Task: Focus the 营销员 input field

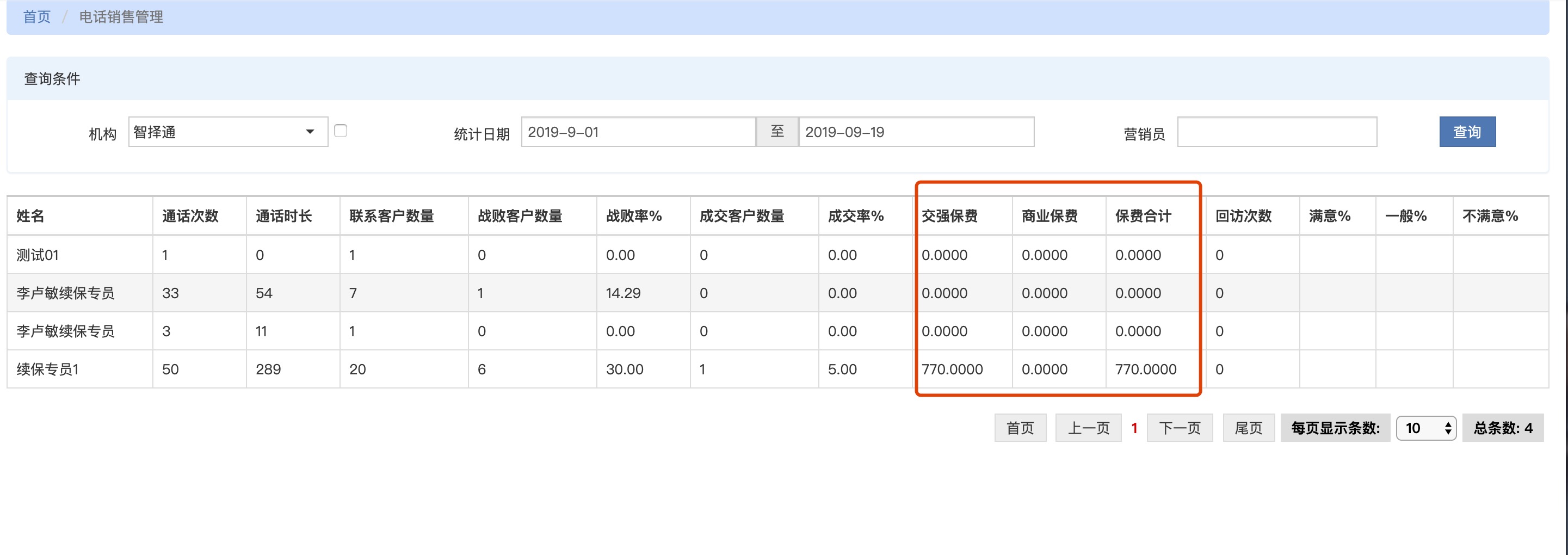Action: coord(1277,132)
